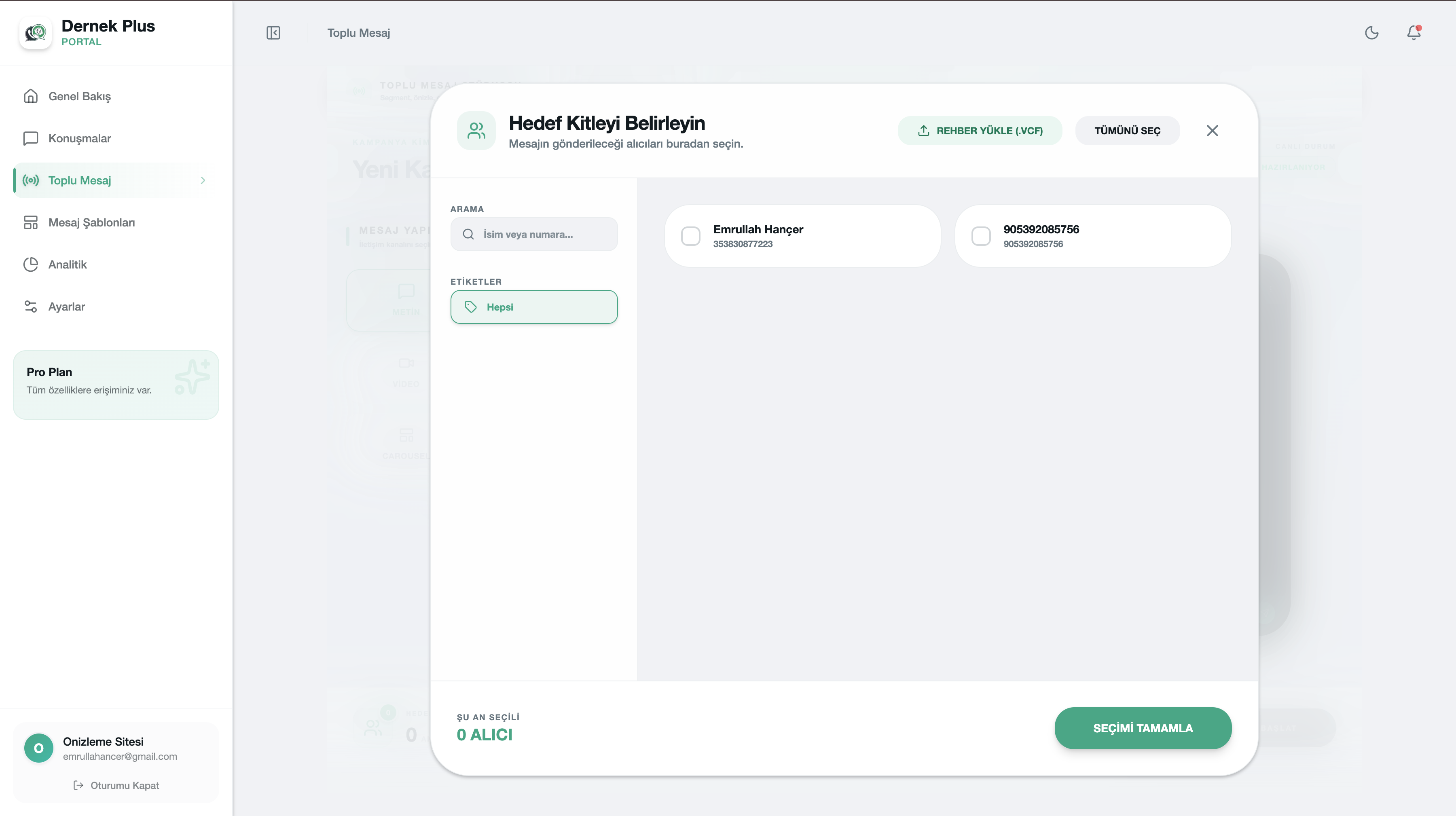Filter contacts by Hepsi tag
Image resolution: width=1456 pixels, height=816 pixels.
tap(533, 307)
